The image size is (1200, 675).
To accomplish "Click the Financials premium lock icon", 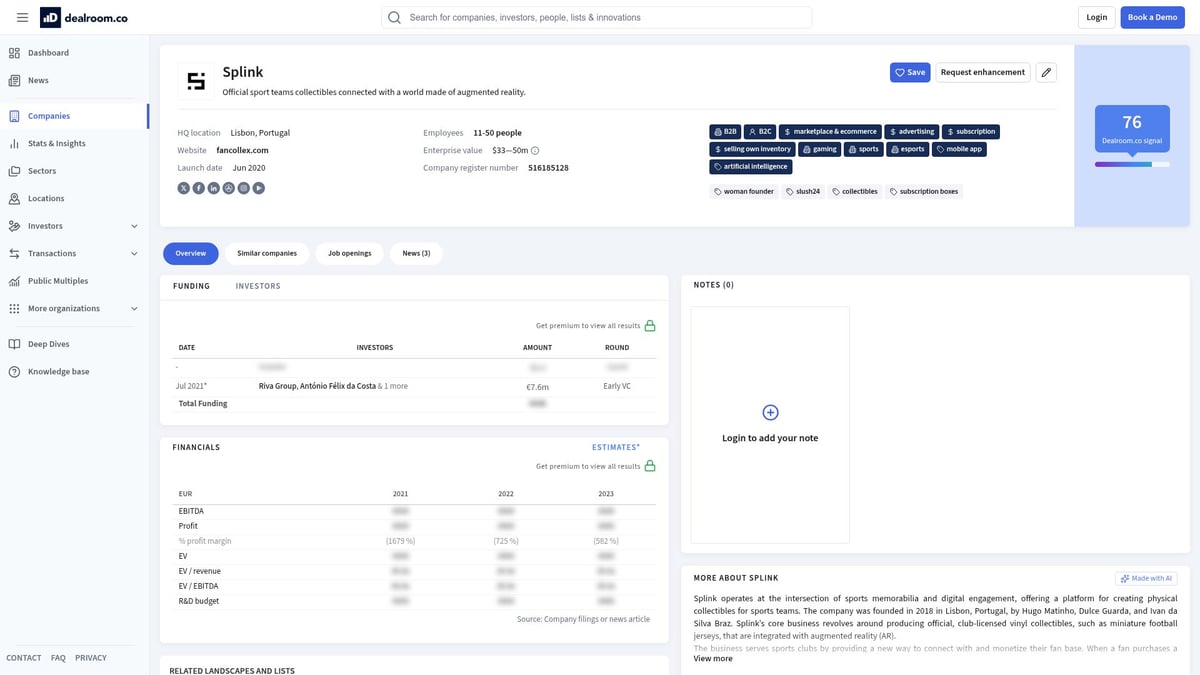I will click(650, 466).
